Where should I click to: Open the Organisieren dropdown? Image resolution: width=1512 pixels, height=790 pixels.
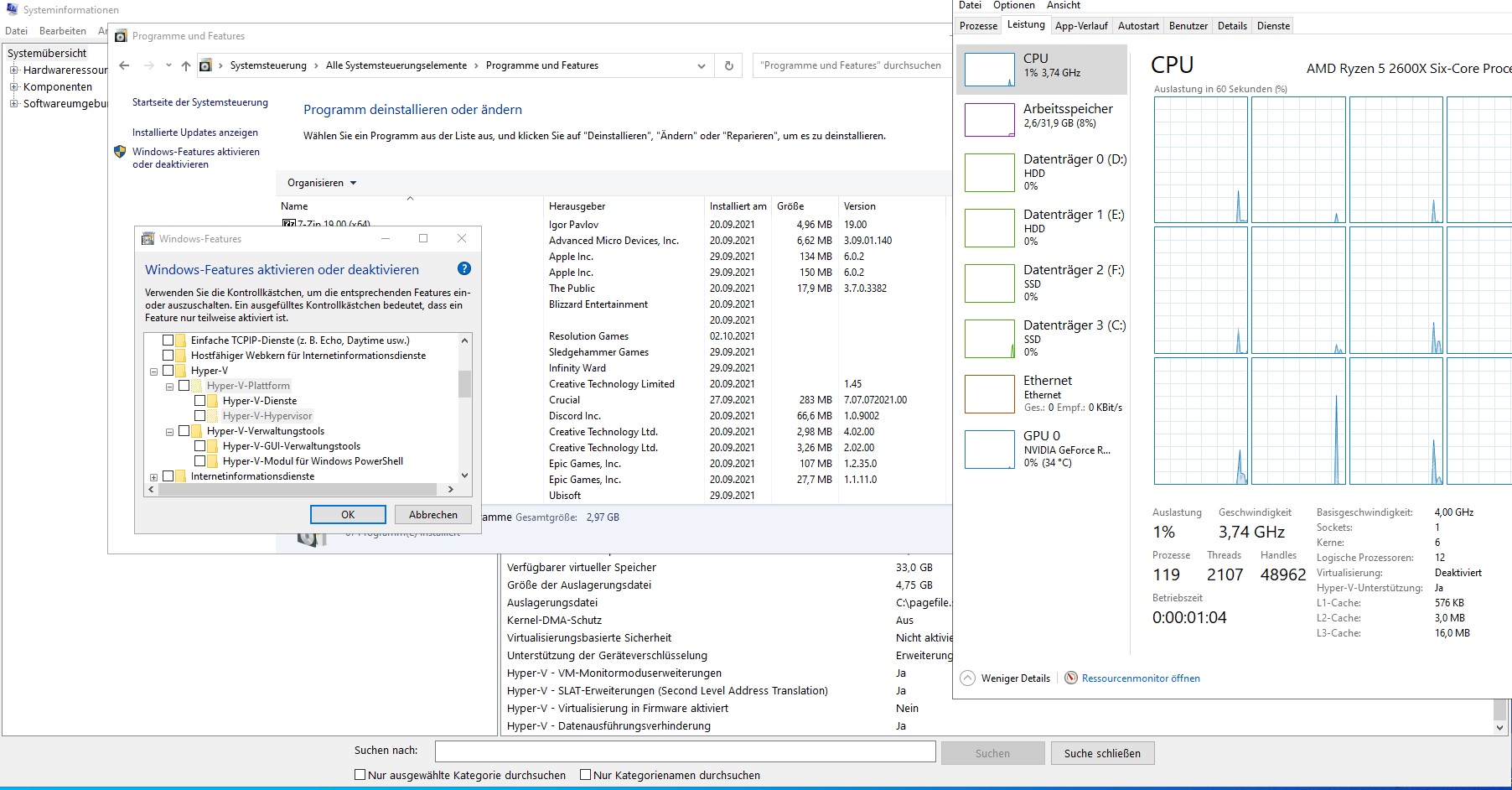pos(322,183)
